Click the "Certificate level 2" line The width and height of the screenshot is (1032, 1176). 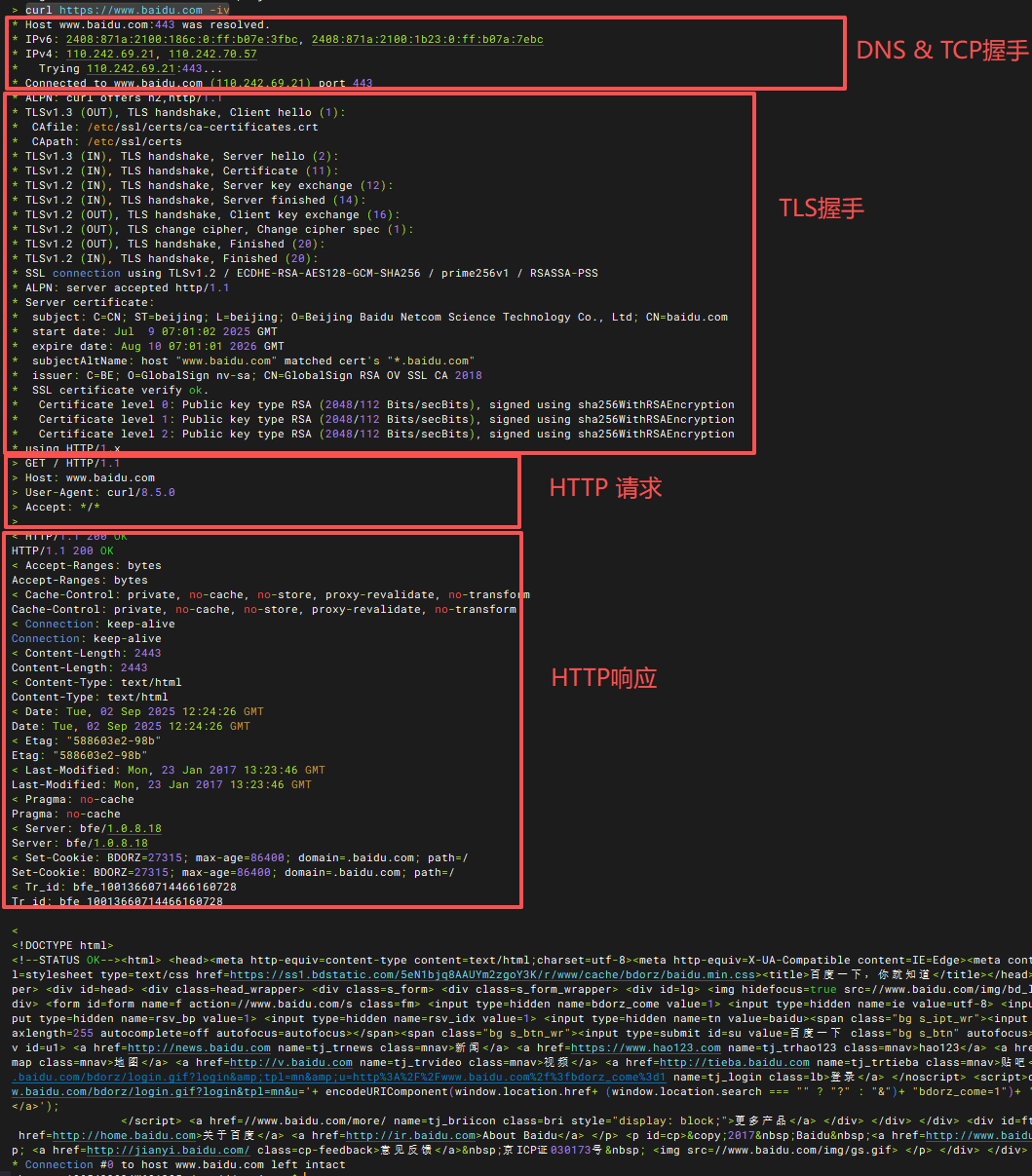(373, 434)
